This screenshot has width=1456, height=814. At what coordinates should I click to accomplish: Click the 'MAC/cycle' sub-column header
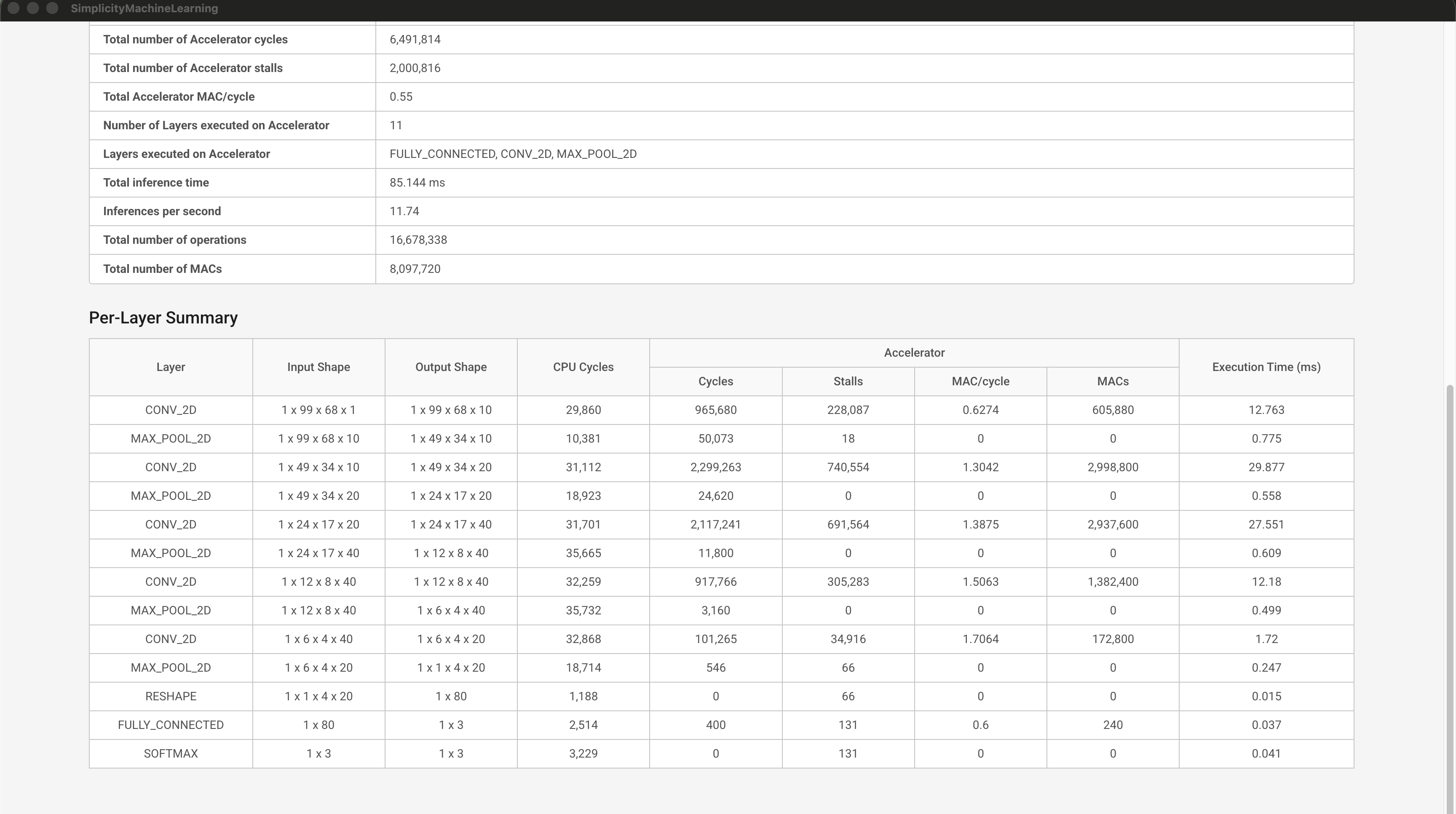click(980, 381)
